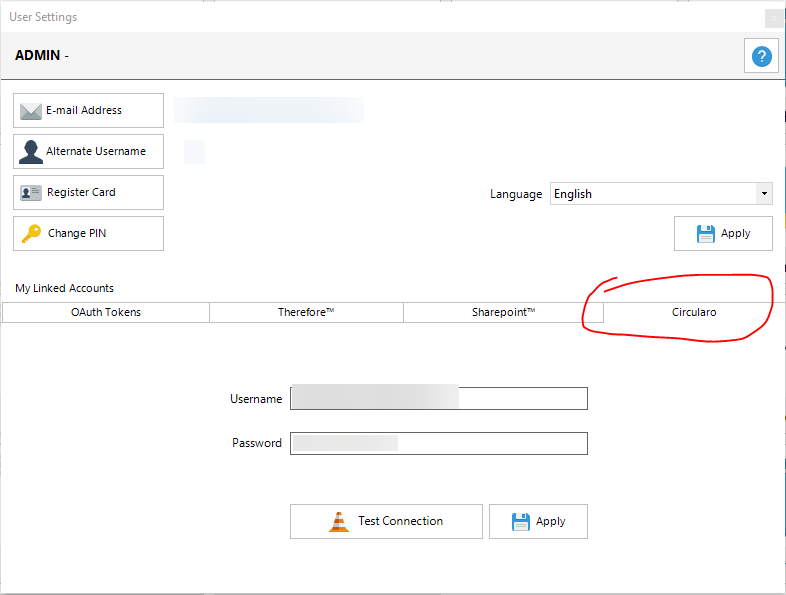Screen dimensions: 786x595
Task: Open the Language combo box showing English
Action: pyautogui.click(x=653, y=194)
